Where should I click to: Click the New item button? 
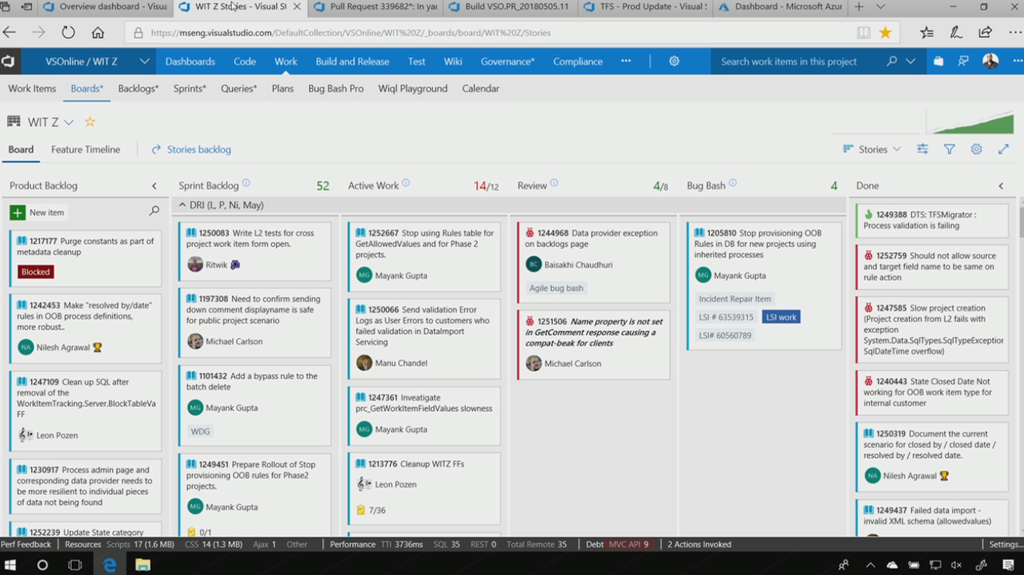(37, 212)
